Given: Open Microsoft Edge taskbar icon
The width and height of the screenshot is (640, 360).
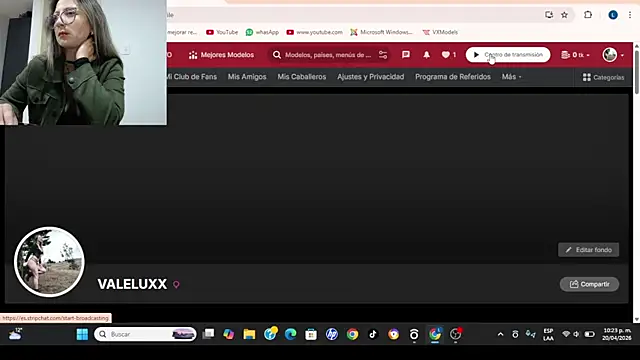Looking at the screenshot, I should tap(290, 334).
